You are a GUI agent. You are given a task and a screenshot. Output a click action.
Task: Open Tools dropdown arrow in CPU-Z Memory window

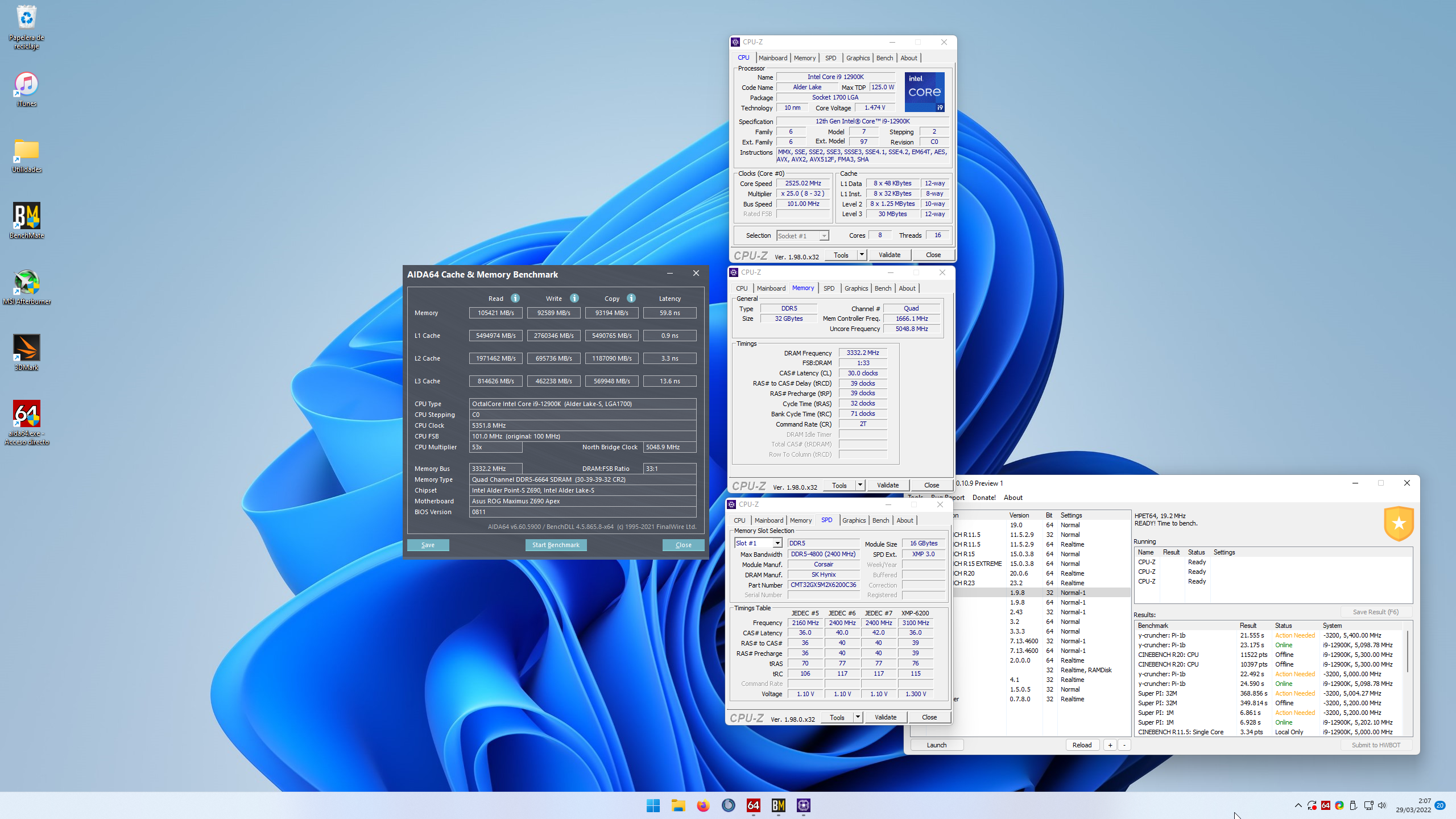[860, 485]
